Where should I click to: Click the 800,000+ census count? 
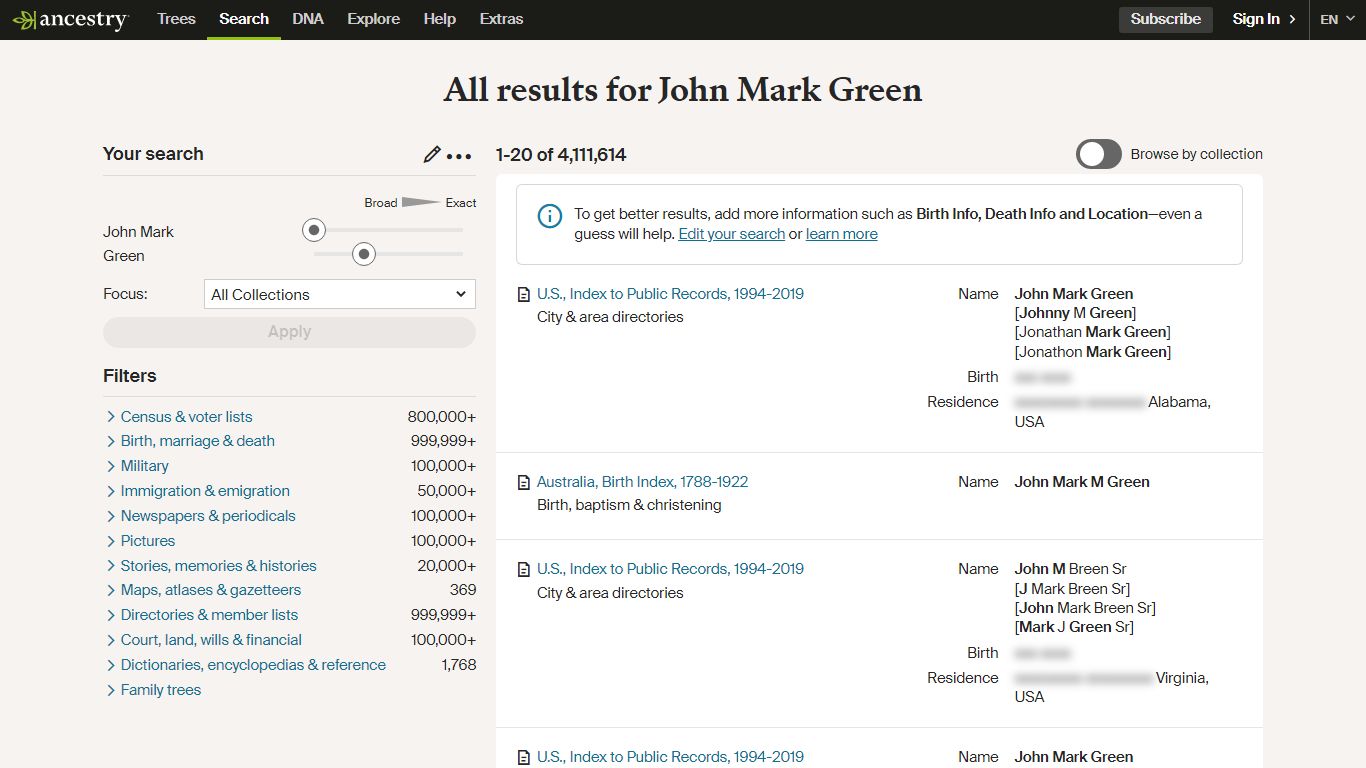pos(442,417)
